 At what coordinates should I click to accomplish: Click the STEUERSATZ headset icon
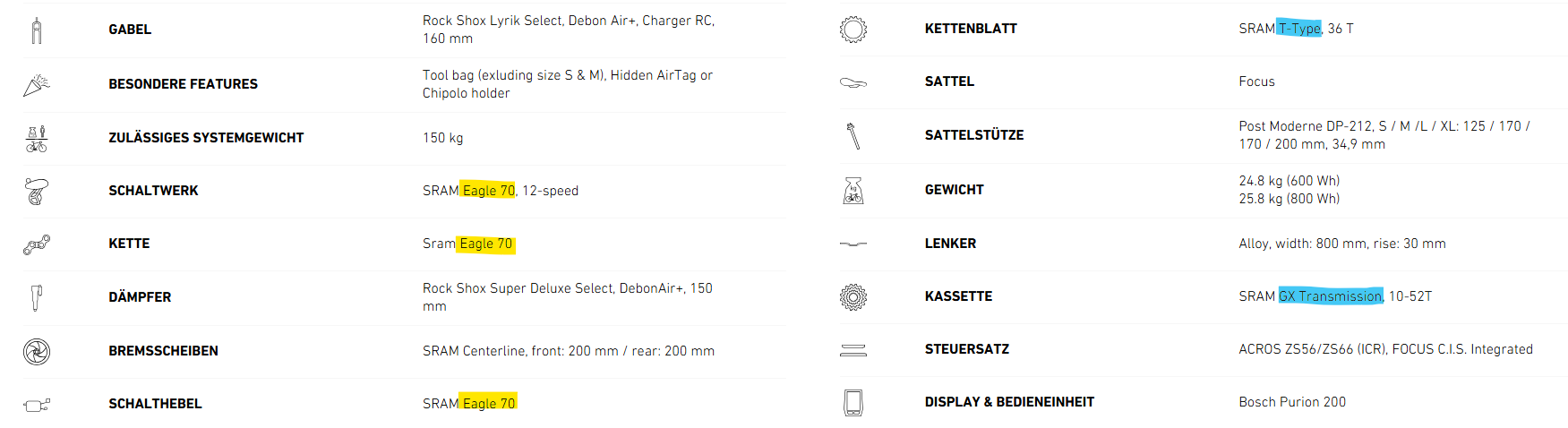853,350
